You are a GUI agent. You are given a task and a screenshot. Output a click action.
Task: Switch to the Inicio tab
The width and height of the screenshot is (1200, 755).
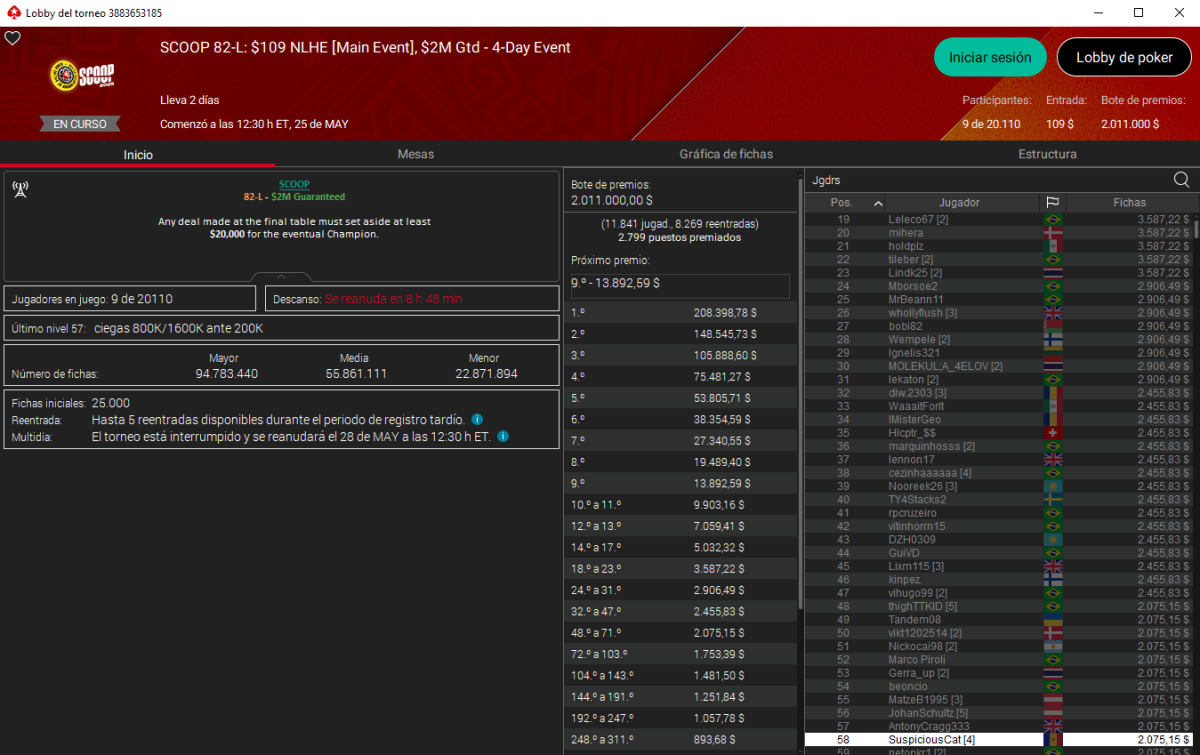coord(138,154)
